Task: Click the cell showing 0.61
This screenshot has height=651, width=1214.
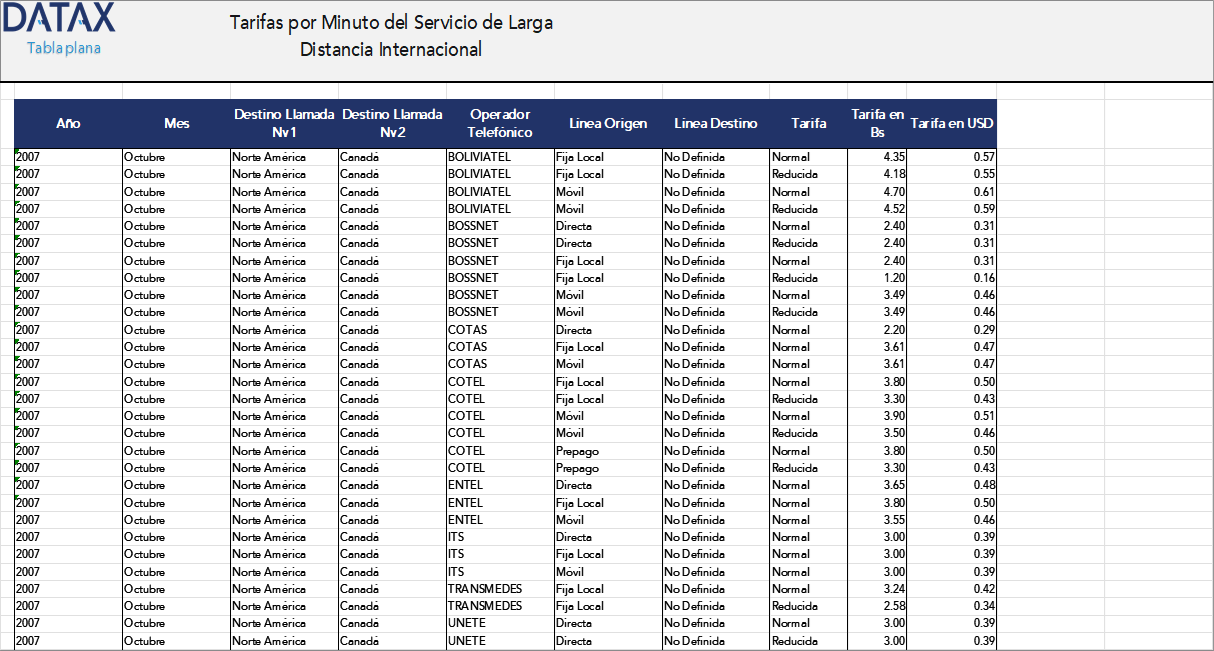Action: pyautogui.click(x=952, y=191)
